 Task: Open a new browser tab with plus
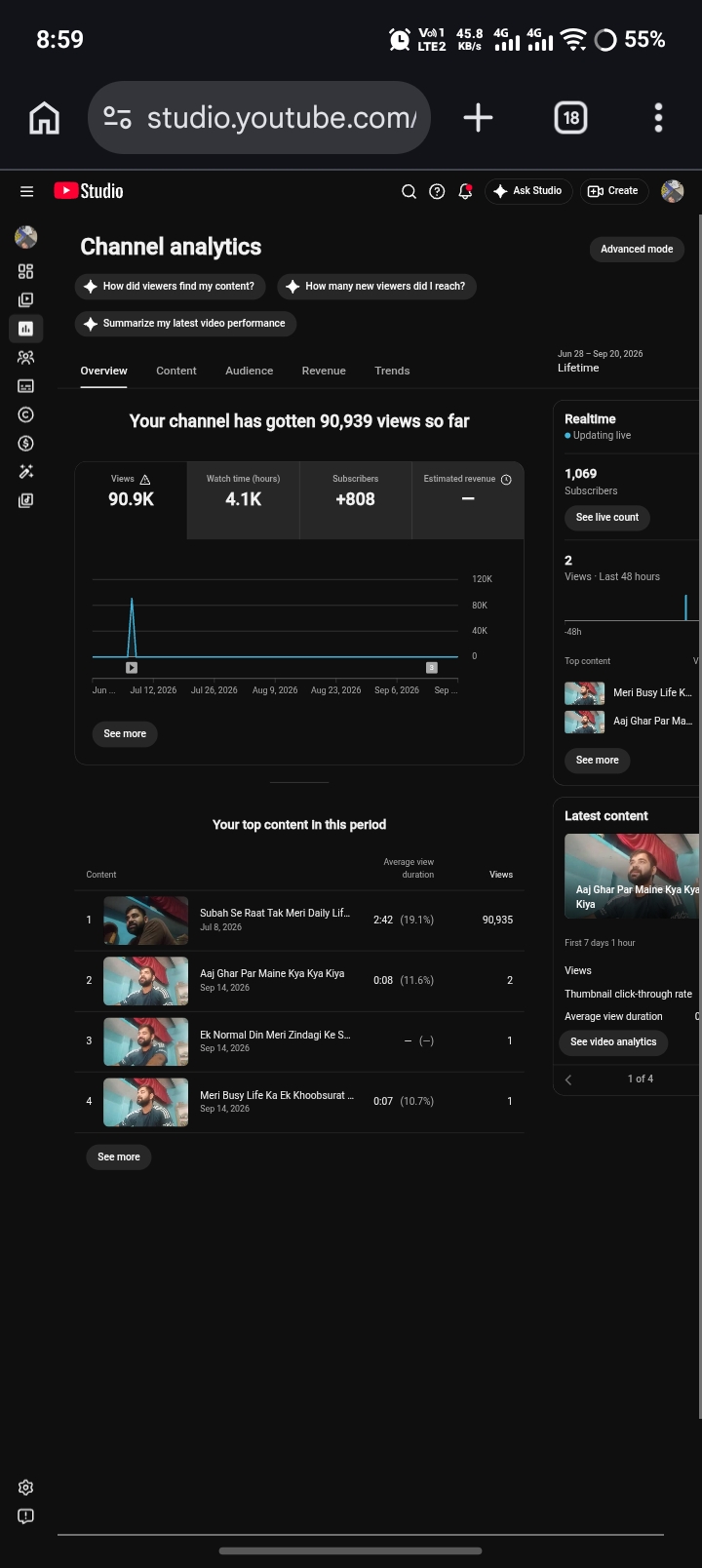point(478,118)
